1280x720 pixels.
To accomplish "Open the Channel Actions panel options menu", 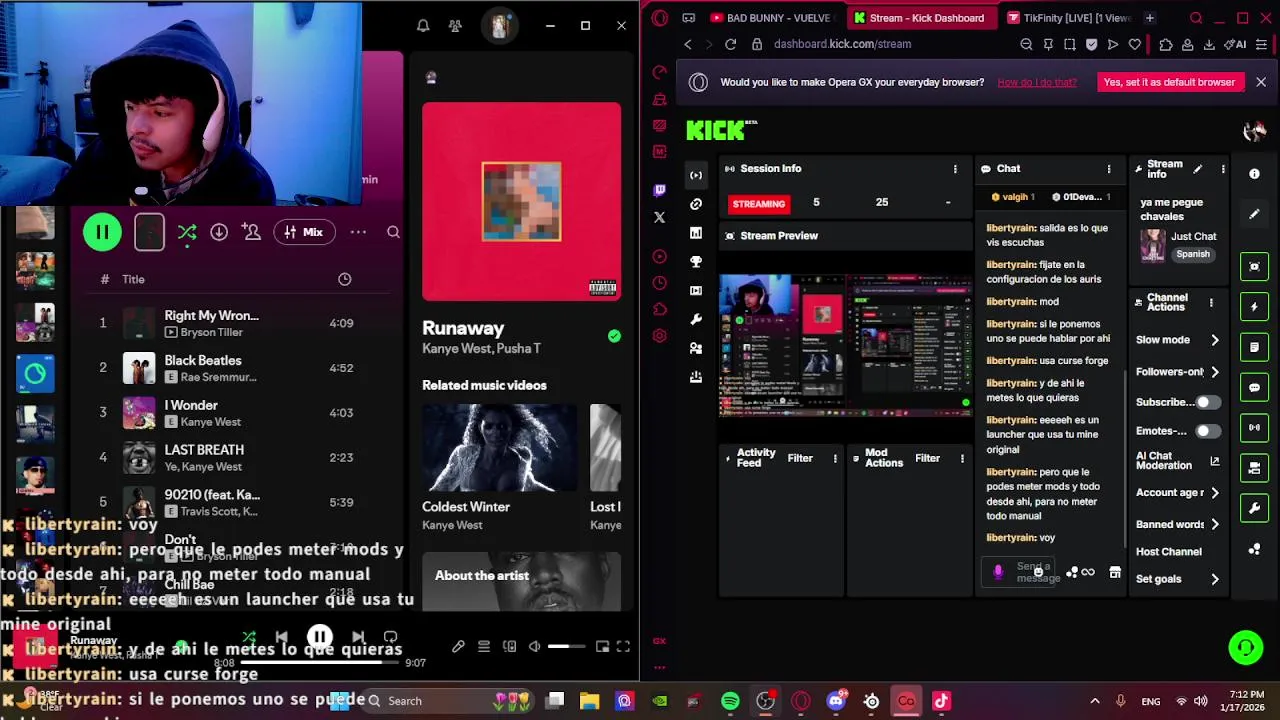I will click(x=1211, y=302).
